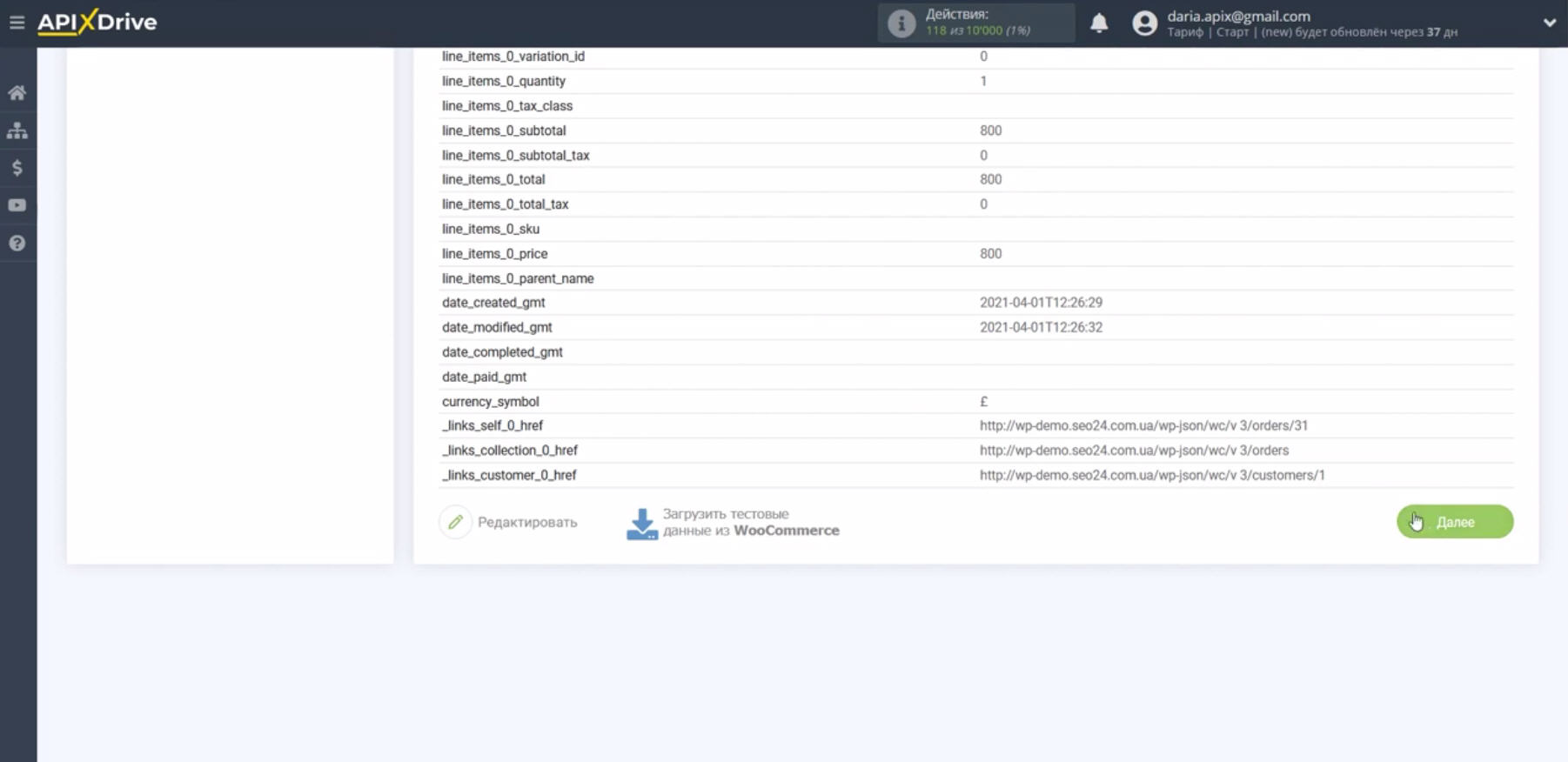Load test data from WooCommerce
This screenshot has width=1568, height=762.
tap(751, 522)
